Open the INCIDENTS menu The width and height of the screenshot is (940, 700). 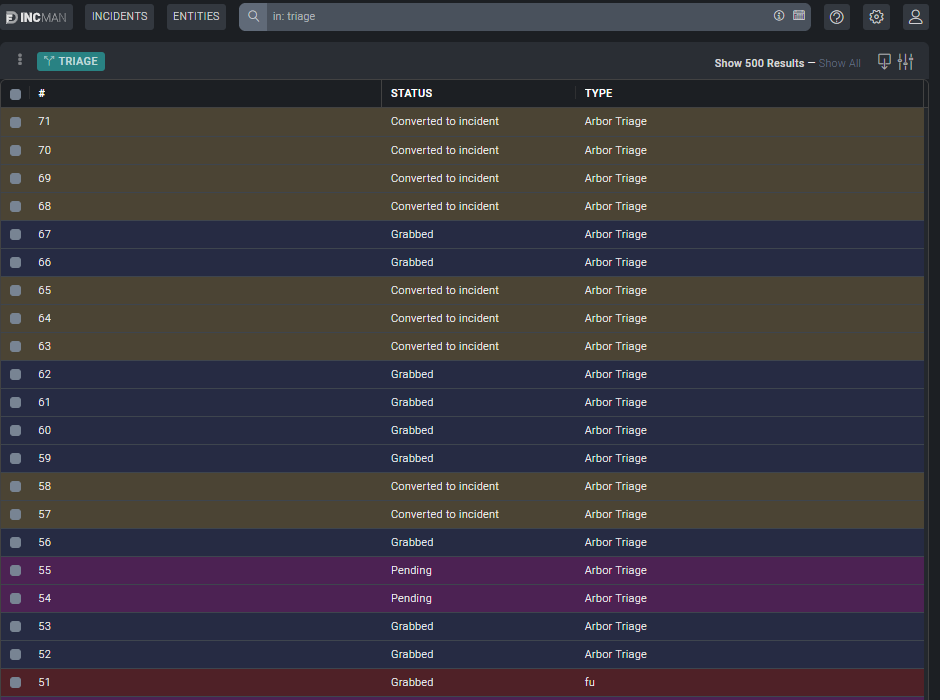[x=119, y=17]
